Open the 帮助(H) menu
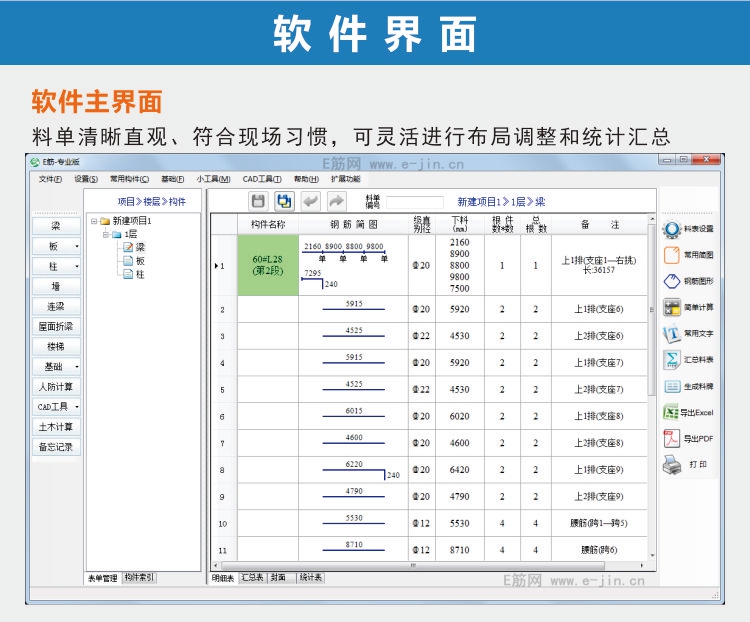This screenshot has height=622, width=750. click(307, 179)
